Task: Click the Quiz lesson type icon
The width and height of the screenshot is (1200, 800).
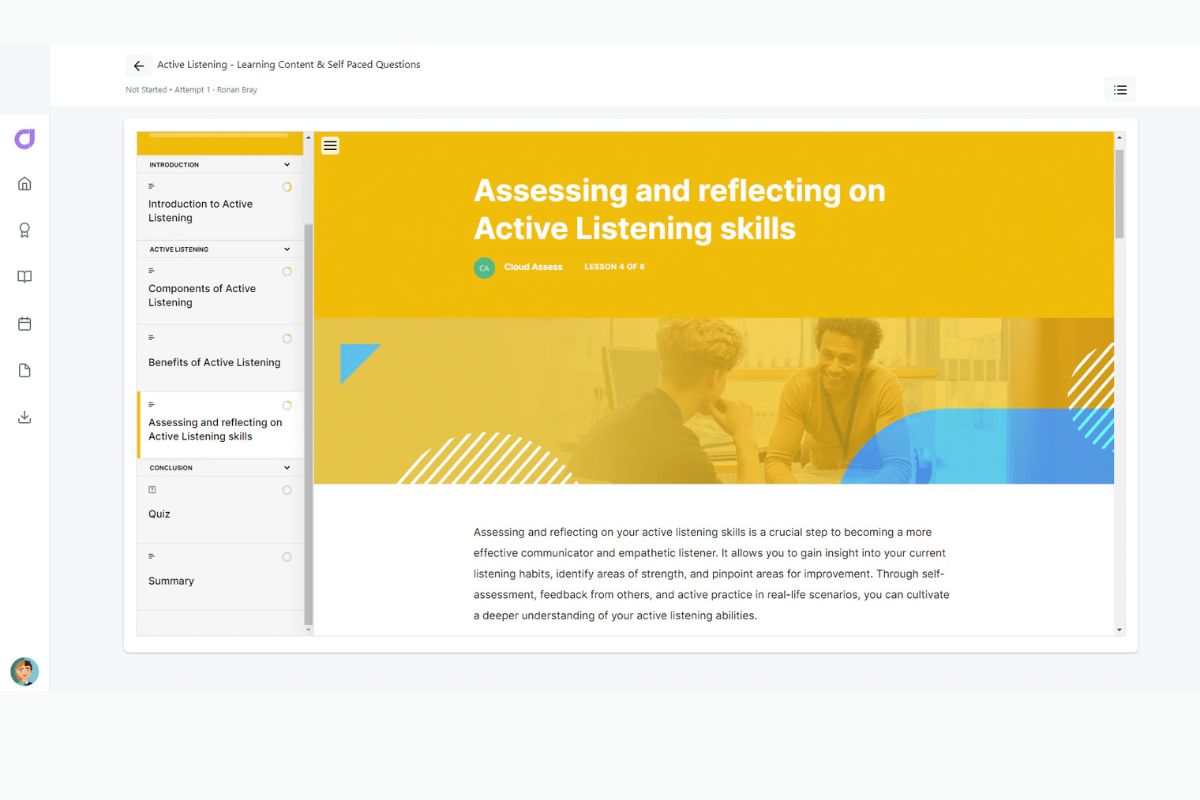Action: tap(152, 490)
